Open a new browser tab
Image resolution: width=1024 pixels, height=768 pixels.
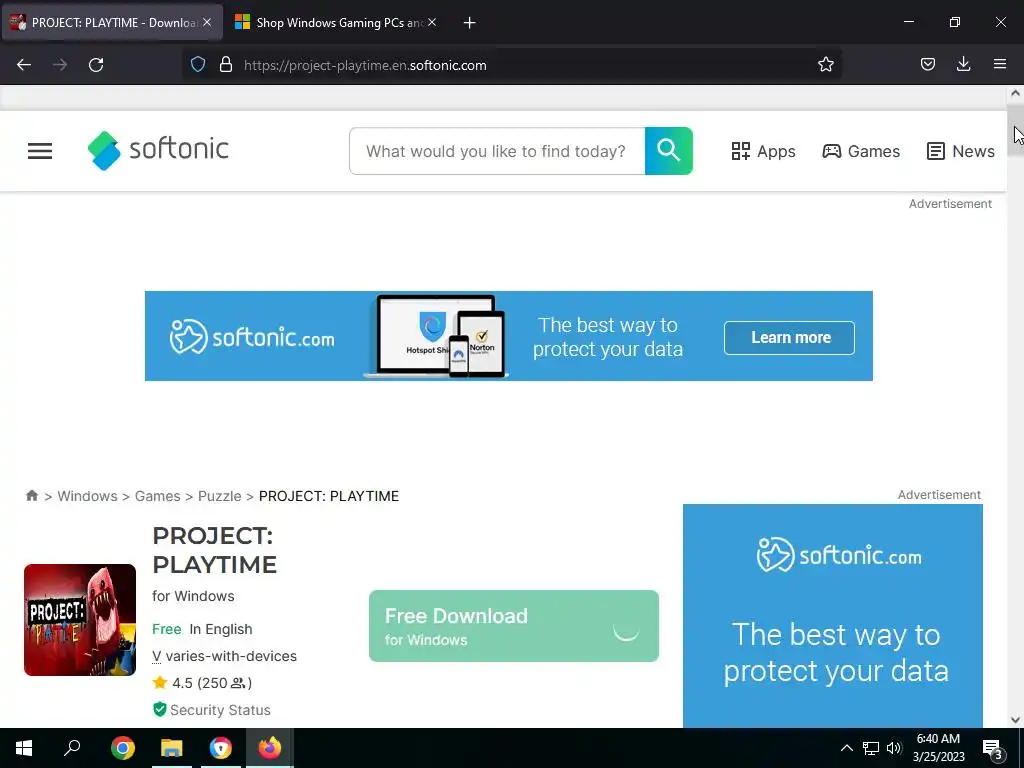click(469, 23)
